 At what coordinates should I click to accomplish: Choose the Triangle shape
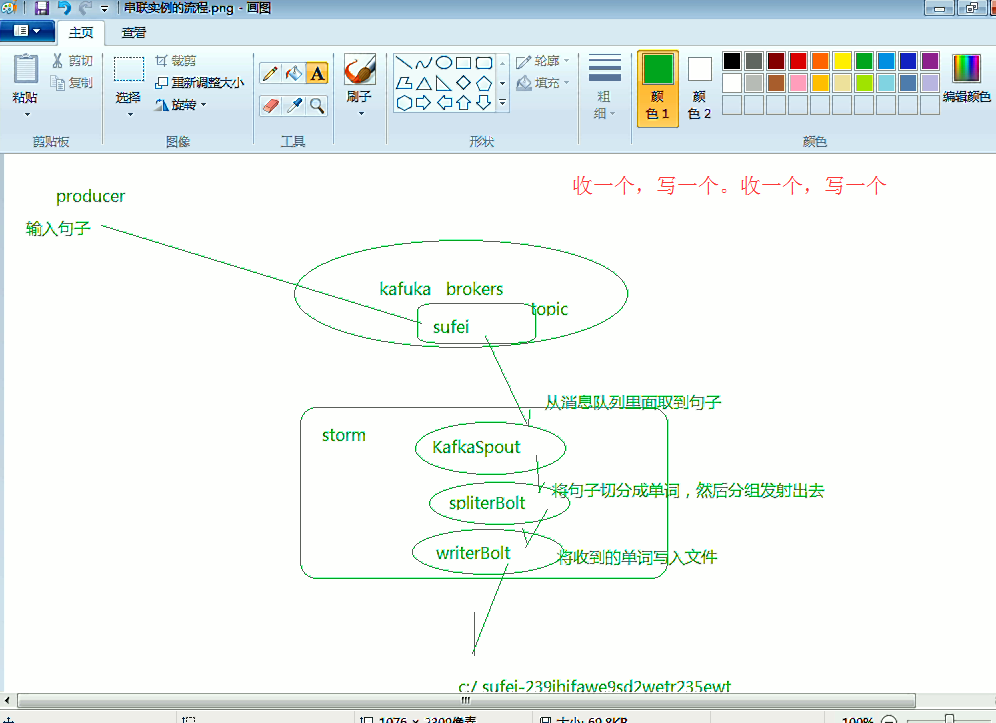click(424, 83)
